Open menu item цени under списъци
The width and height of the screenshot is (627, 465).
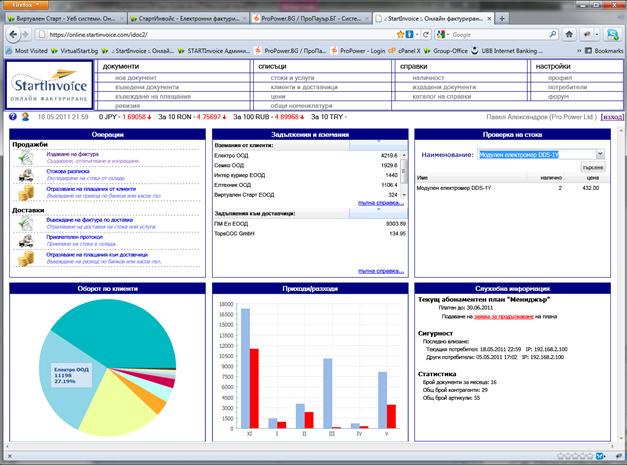click(278, 97)
